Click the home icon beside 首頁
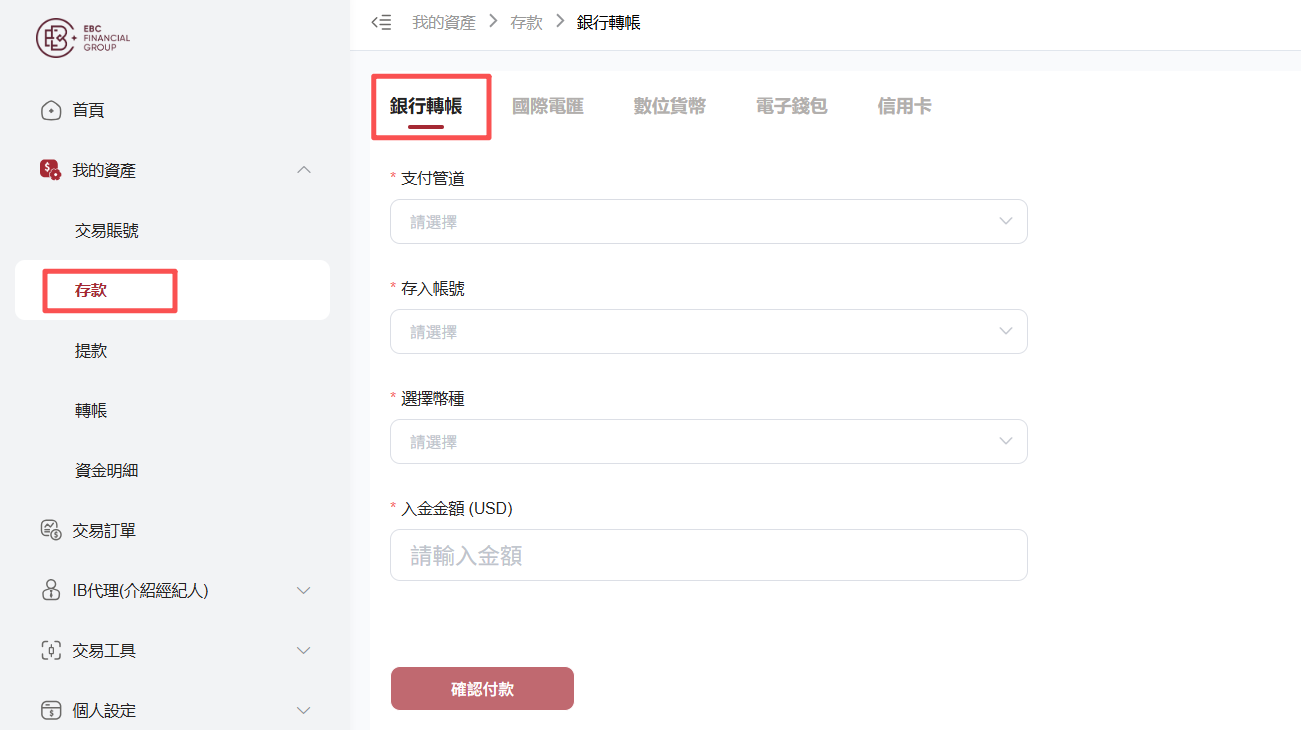Image resolution: width=1301 pixels, height=730 pixels. (x=51, y=110)
